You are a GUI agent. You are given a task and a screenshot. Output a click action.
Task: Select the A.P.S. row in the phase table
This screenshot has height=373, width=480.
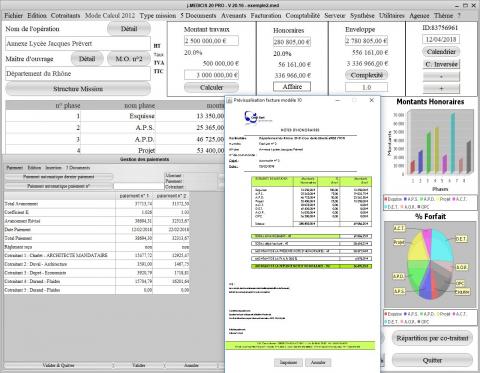[115, 128]
